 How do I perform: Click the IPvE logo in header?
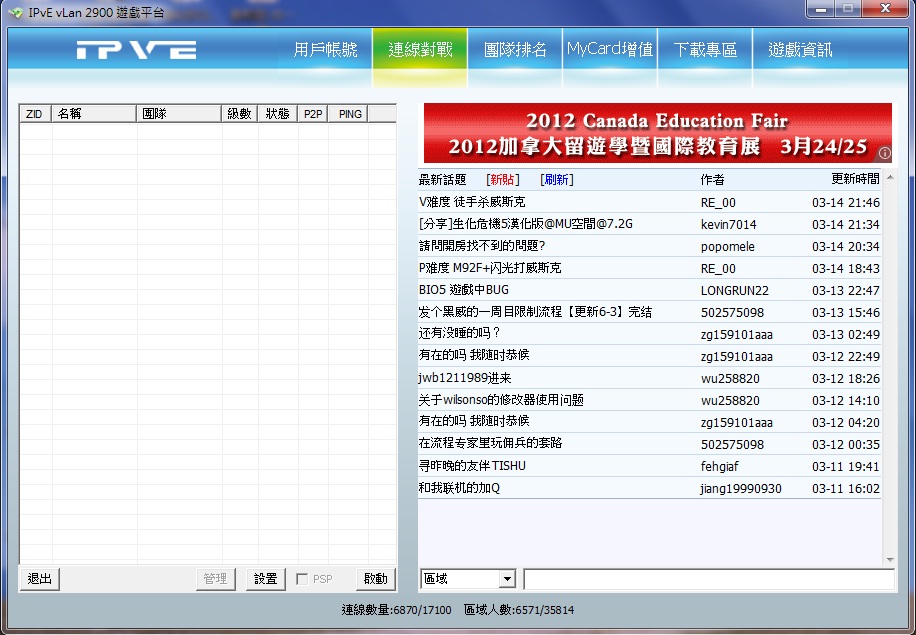(136, 50)
